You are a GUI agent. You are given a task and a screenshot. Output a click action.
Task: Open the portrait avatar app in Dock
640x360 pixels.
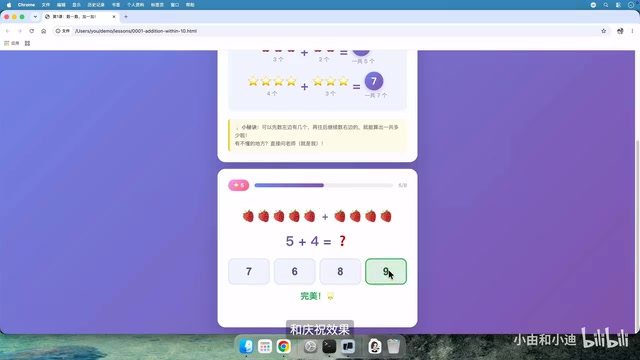tap(375, 347)
